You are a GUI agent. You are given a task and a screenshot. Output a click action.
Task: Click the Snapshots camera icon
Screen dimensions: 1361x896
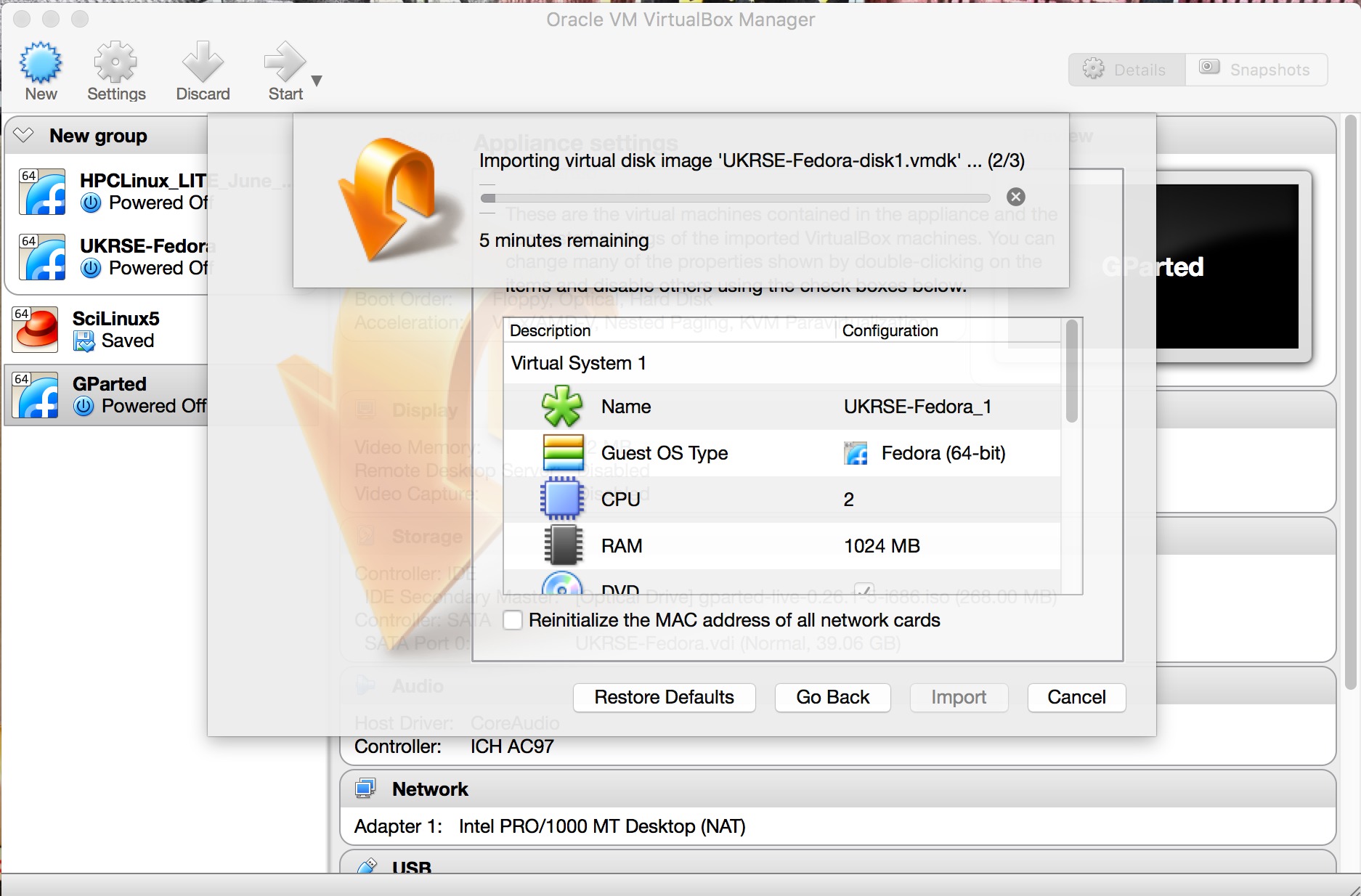pyautogui.click(x=1209, y=67)
